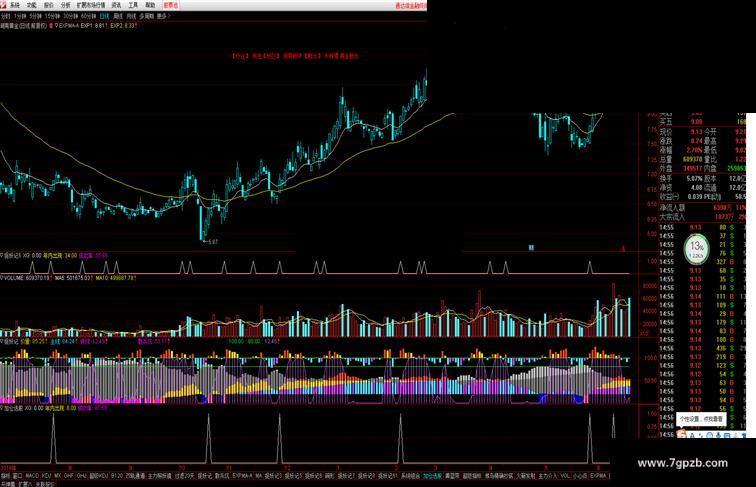Switch to 5分钟 chart period
This screenshot has width=756, height=487.
pos(36,16)
